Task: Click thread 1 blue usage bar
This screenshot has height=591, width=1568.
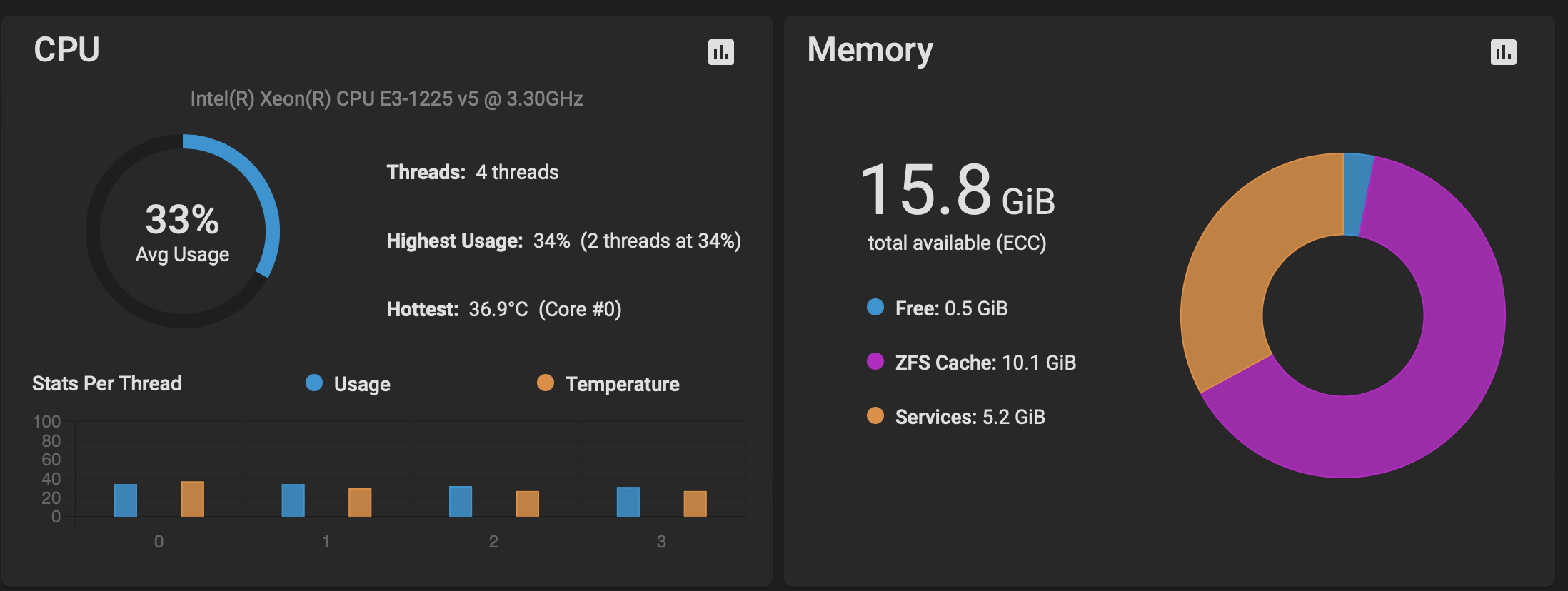Action: point(293,500)
